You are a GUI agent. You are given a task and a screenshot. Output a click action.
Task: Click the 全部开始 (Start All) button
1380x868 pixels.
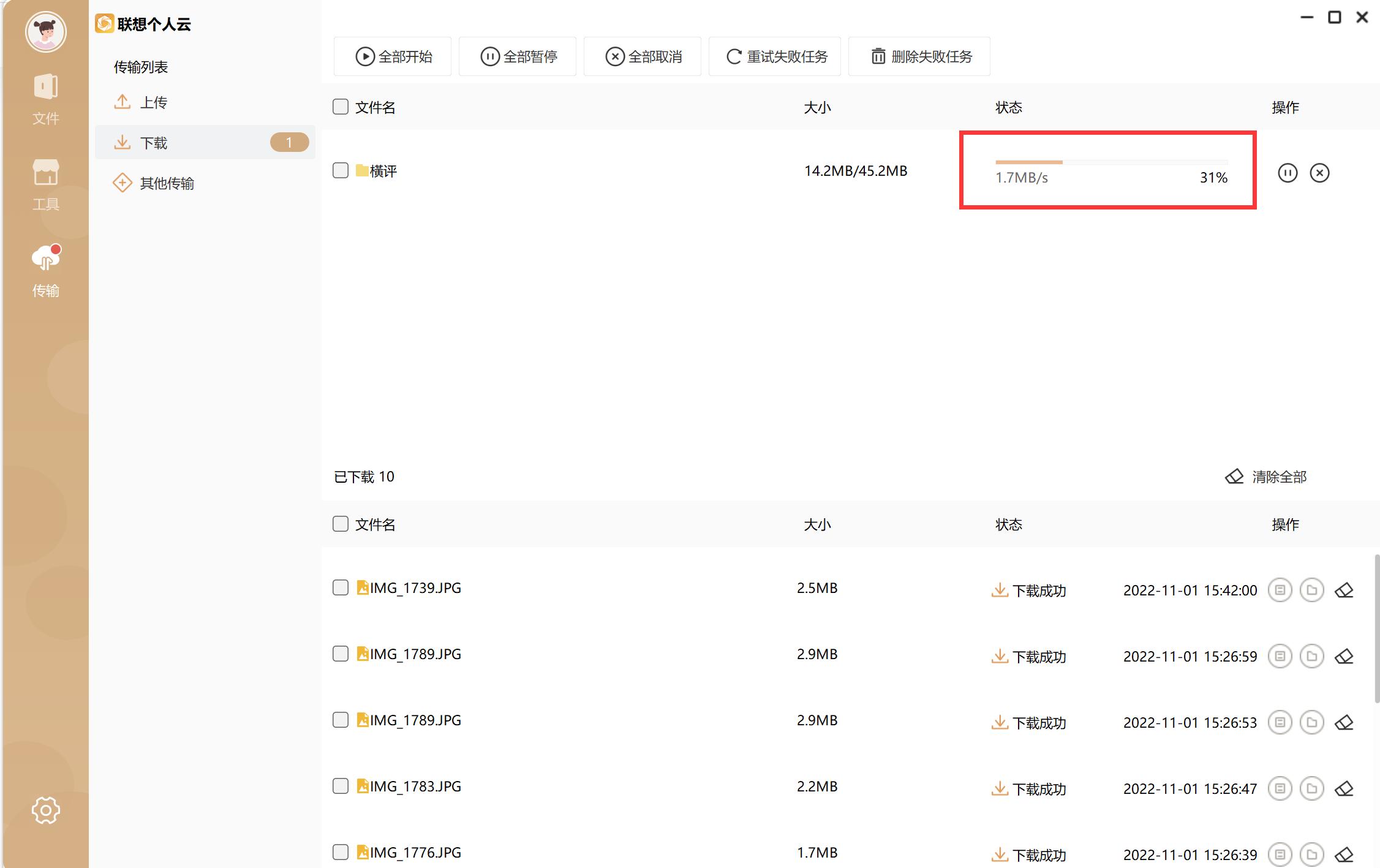pyautogui.click(x=392, y=56)
